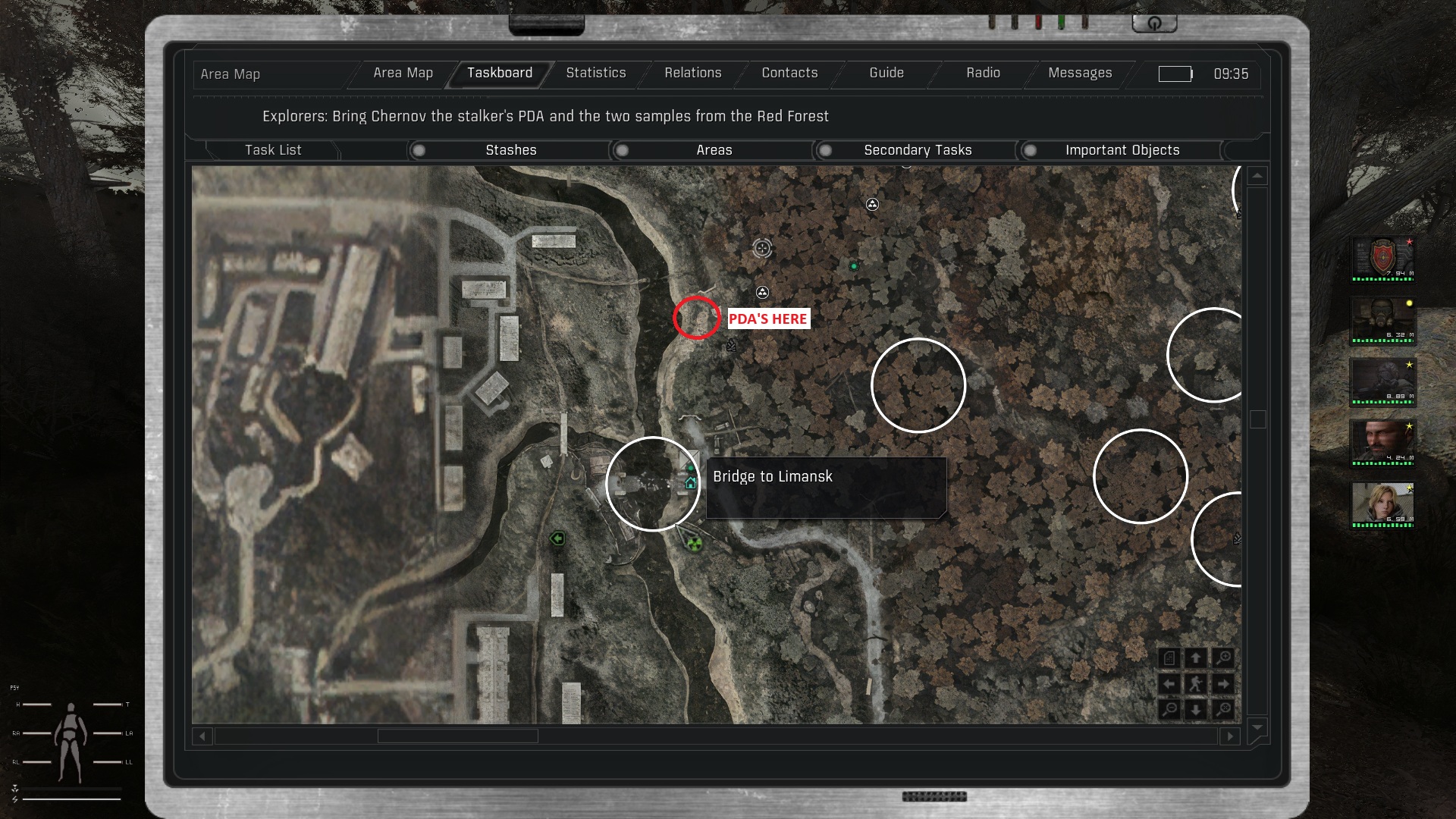The height and width of the screenshot is (819, 1456).
Task: Switch to the Statistics tab
Action: pos(596,73)
